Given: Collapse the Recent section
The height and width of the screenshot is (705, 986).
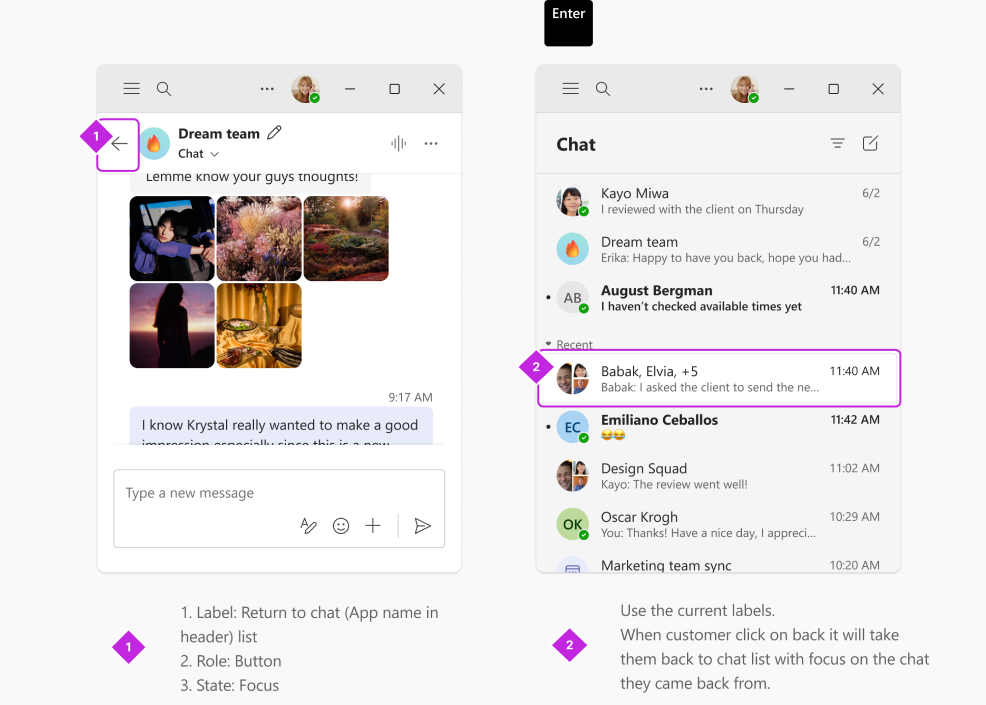Looking at the screenshot, I should tap(568, 345).
